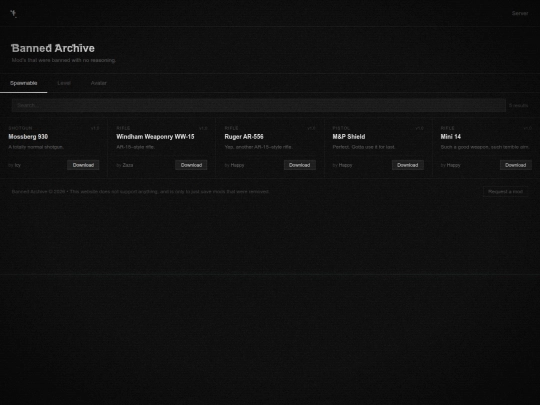This screenshot has width=540, height=405.
Task: Select the Spawnable tab
Action: pos(23,83)
